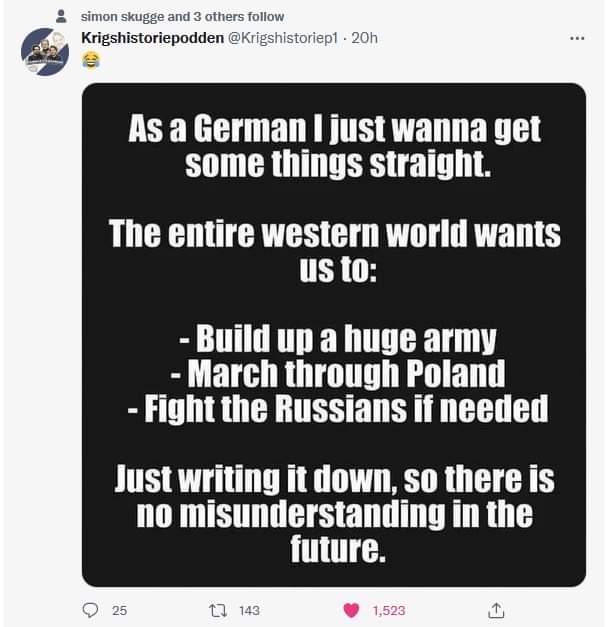Like the tweet with the heart icon
608x627 pixels.
click(351, 610)
